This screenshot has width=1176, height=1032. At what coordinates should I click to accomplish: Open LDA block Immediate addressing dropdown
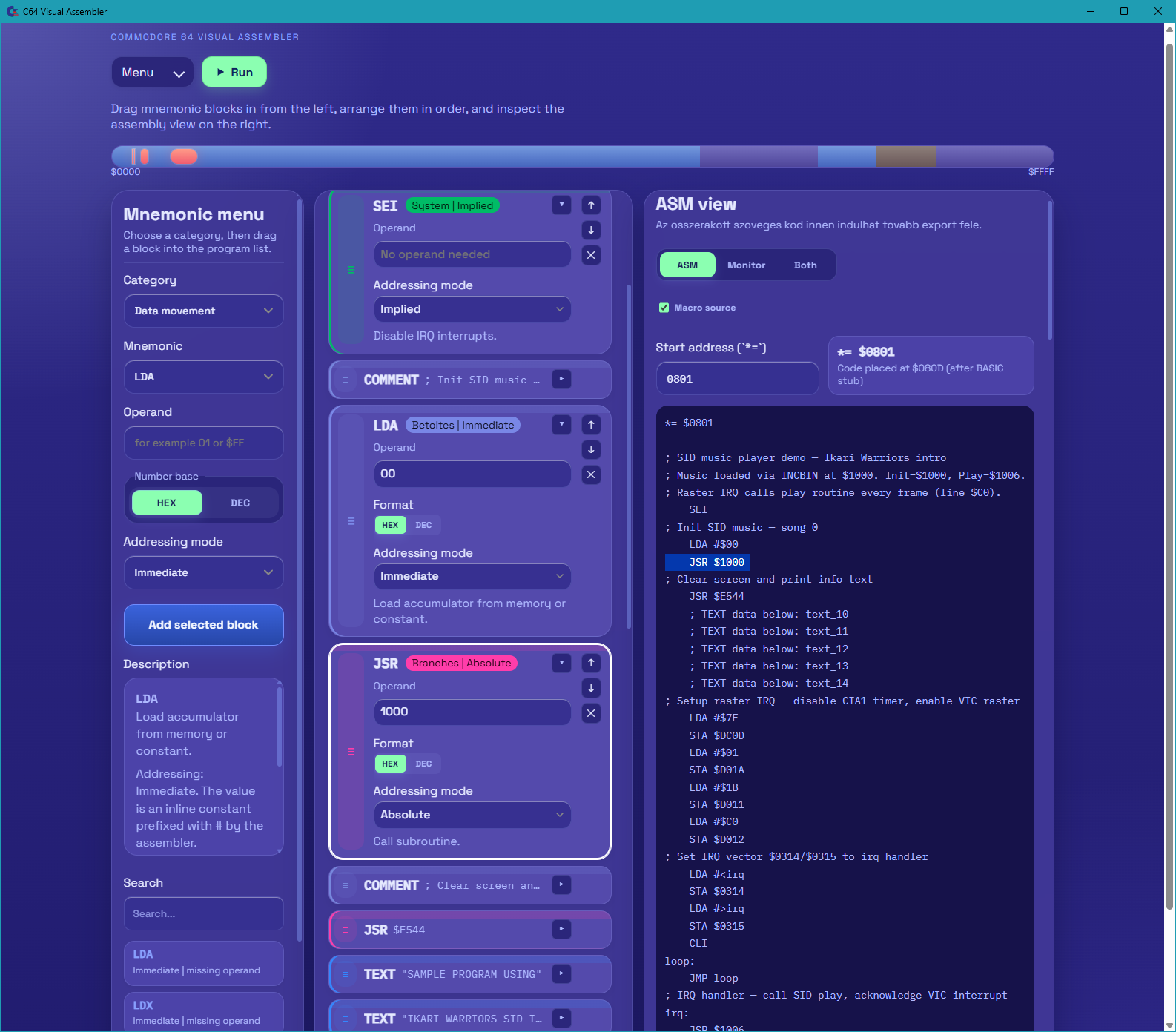pyautogui.click(x=472, y=576)
